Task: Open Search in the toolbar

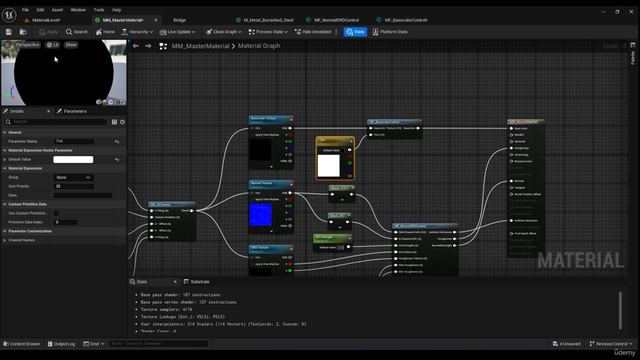Action: (77, 32)
